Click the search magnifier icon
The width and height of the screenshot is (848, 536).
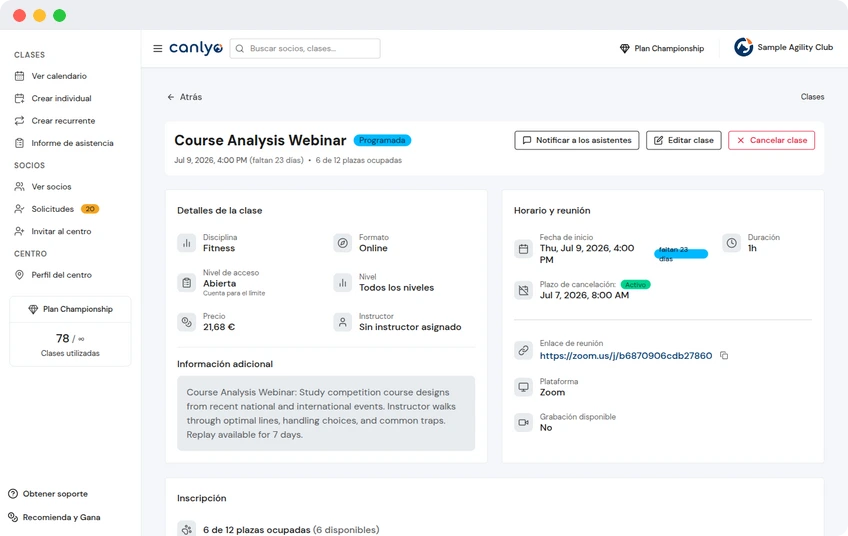coord(240,49)
